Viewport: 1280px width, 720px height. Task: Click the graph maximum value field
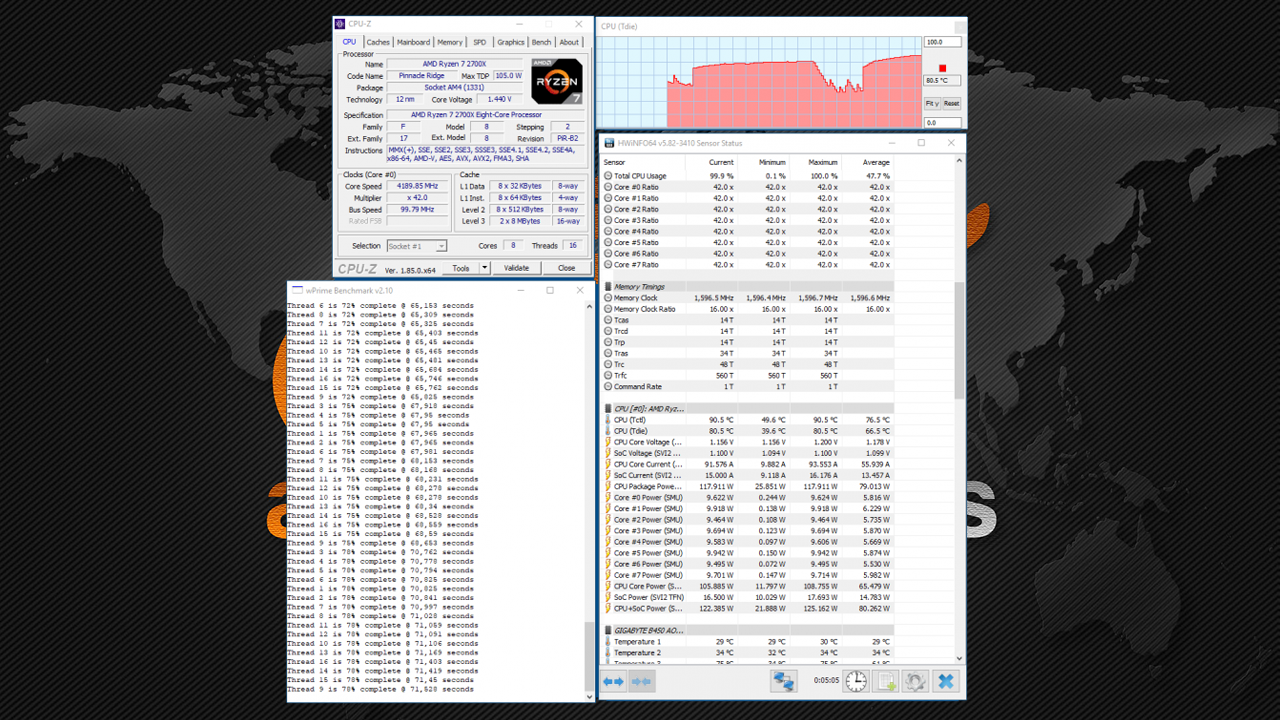[x=942, y=42]
